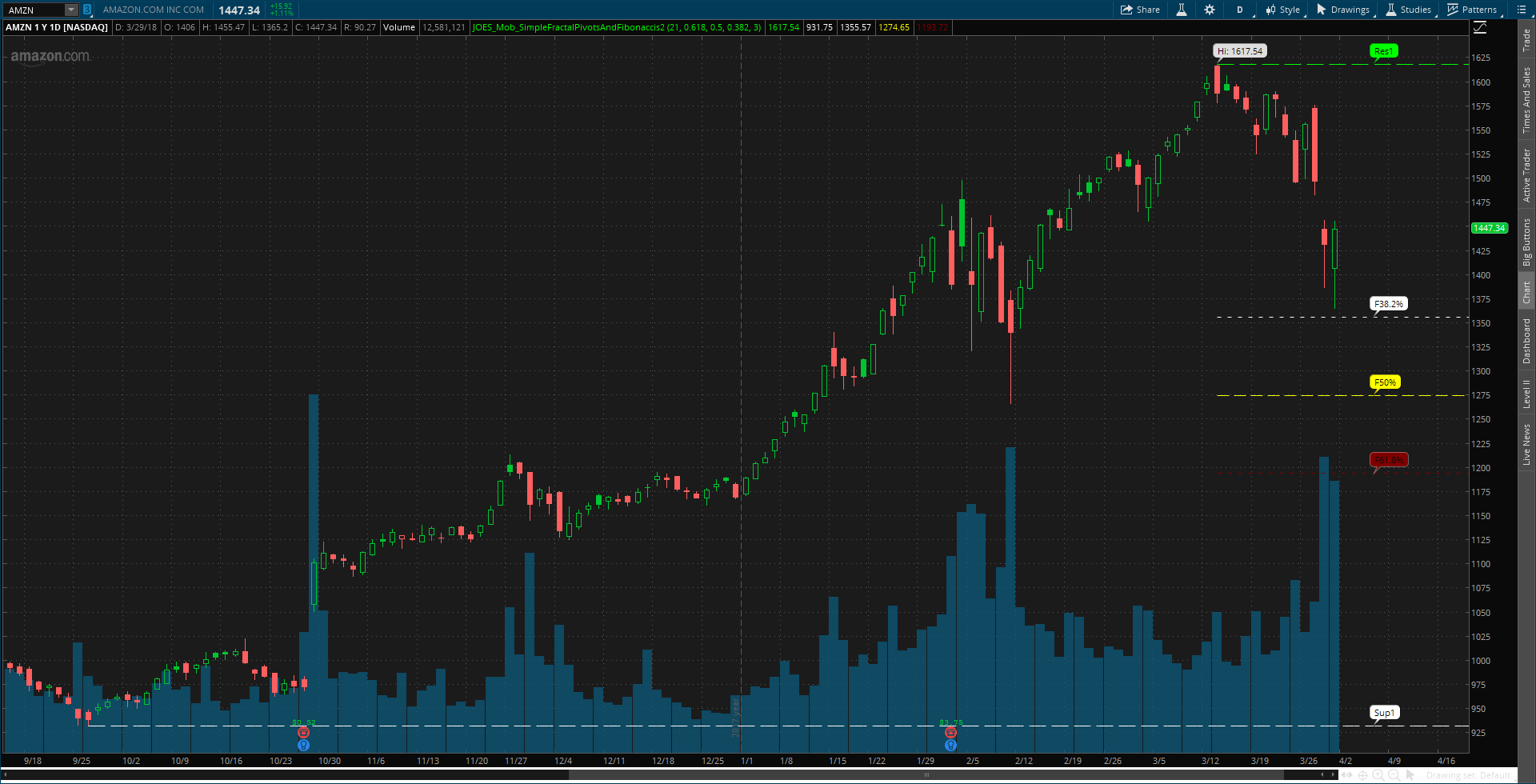Click the 12,581,121 volume value
Viewport: 1536px width, 784px height.
(x=443, y=27)
